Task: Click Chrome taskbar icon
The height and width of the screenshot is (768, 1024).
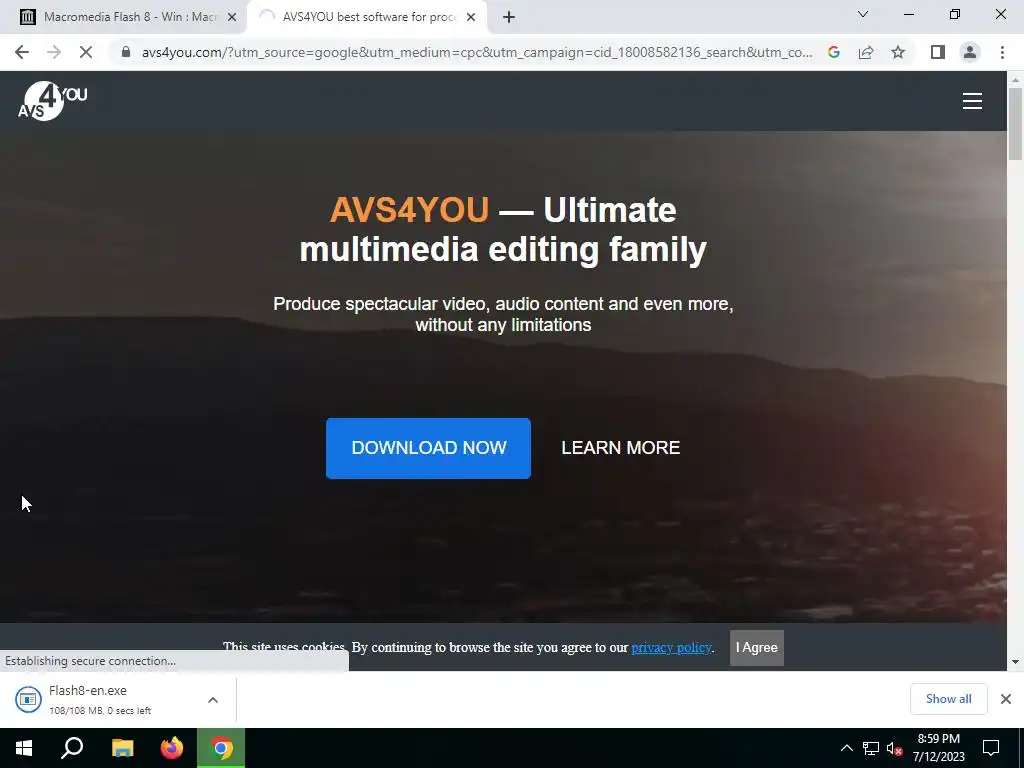Action: click(221, 748)
